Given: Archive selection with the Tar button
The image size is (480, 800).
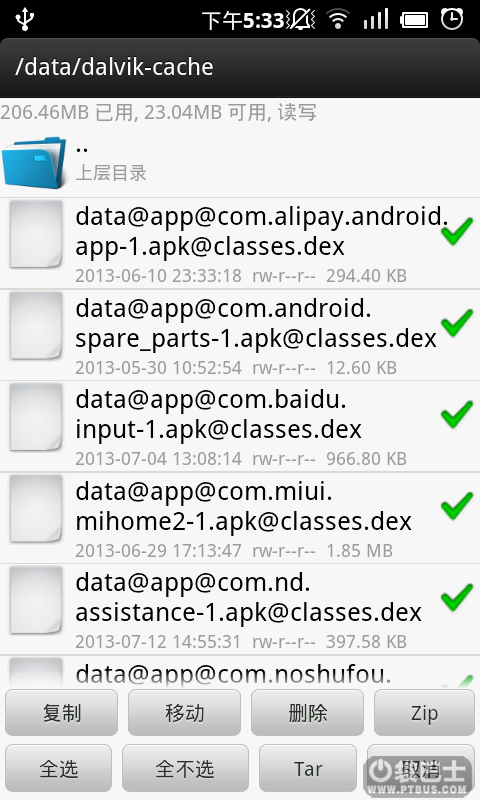Looking at the screenshot, I should point(308,768).
